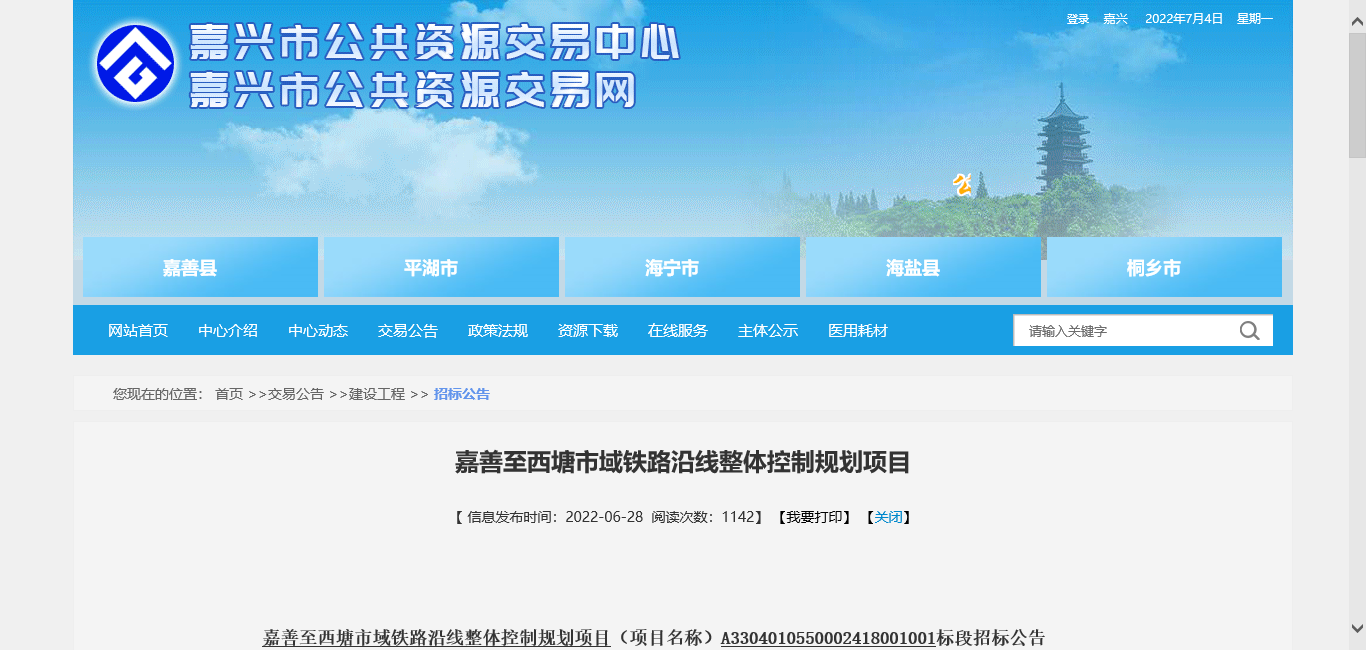Screen dimensions: 1366x650
Task: Open 网站首页 in navigation bar
Action: [x=138, y=331]
